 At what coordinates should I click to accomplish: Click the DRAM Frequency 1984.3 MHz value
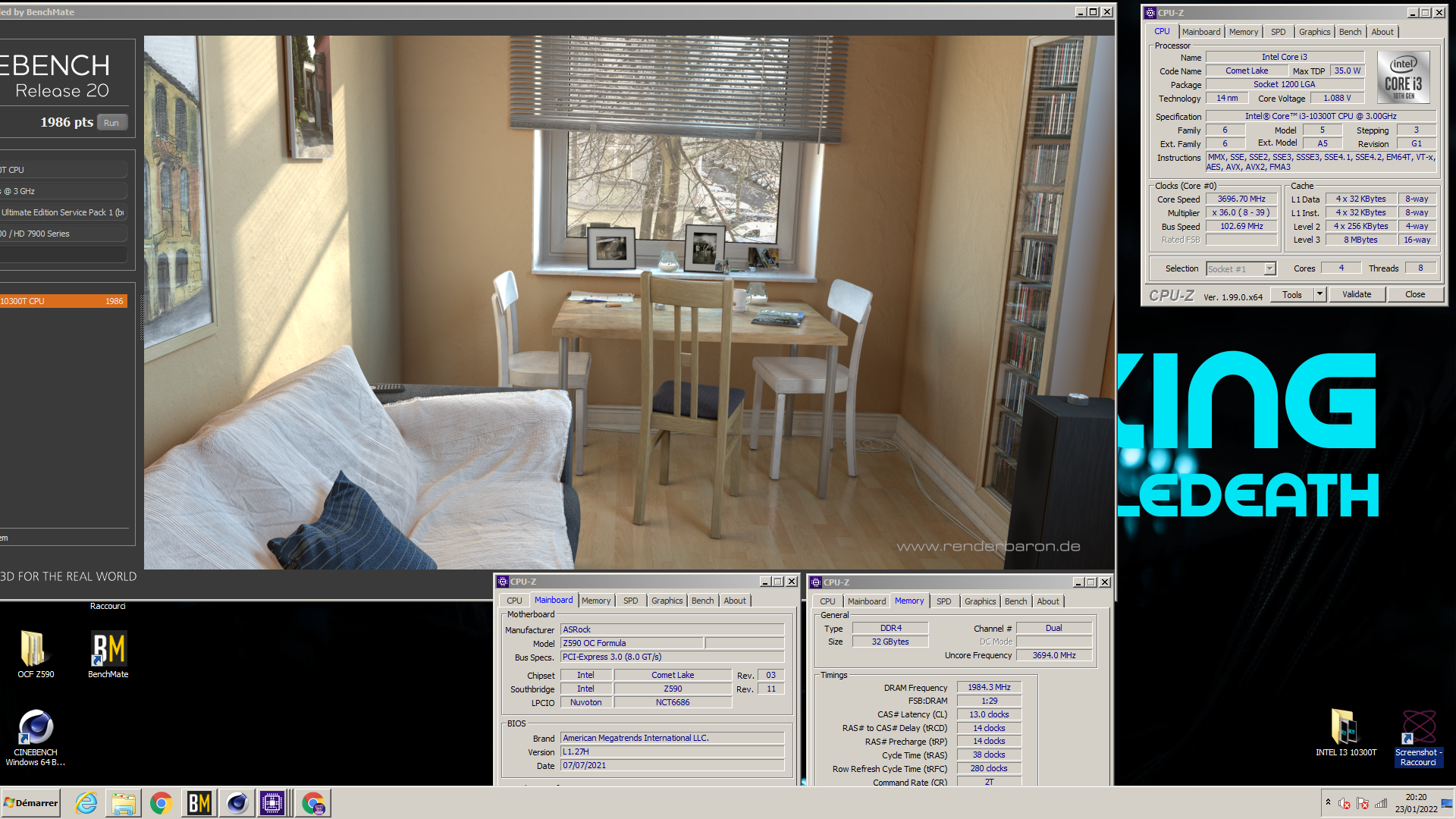click(989, 687)
